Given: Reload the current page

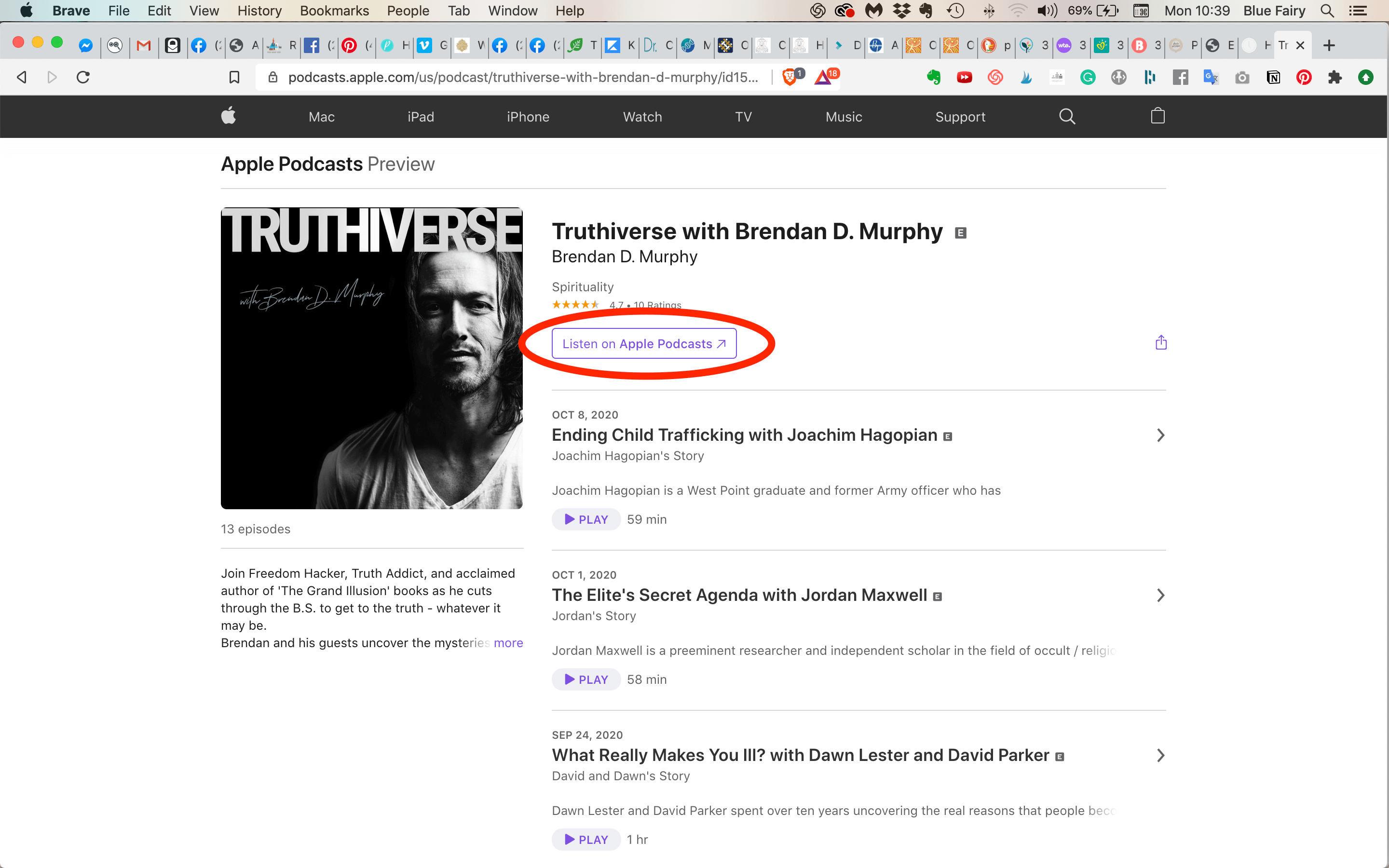Looking at the screenshot, I should point(83,77).
